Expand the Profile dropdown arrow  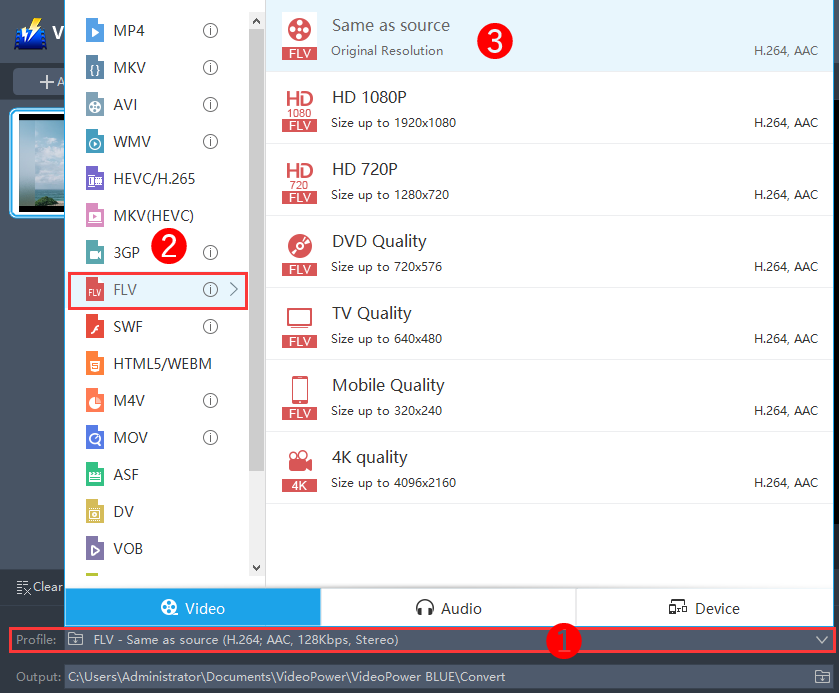pos(822,640)
